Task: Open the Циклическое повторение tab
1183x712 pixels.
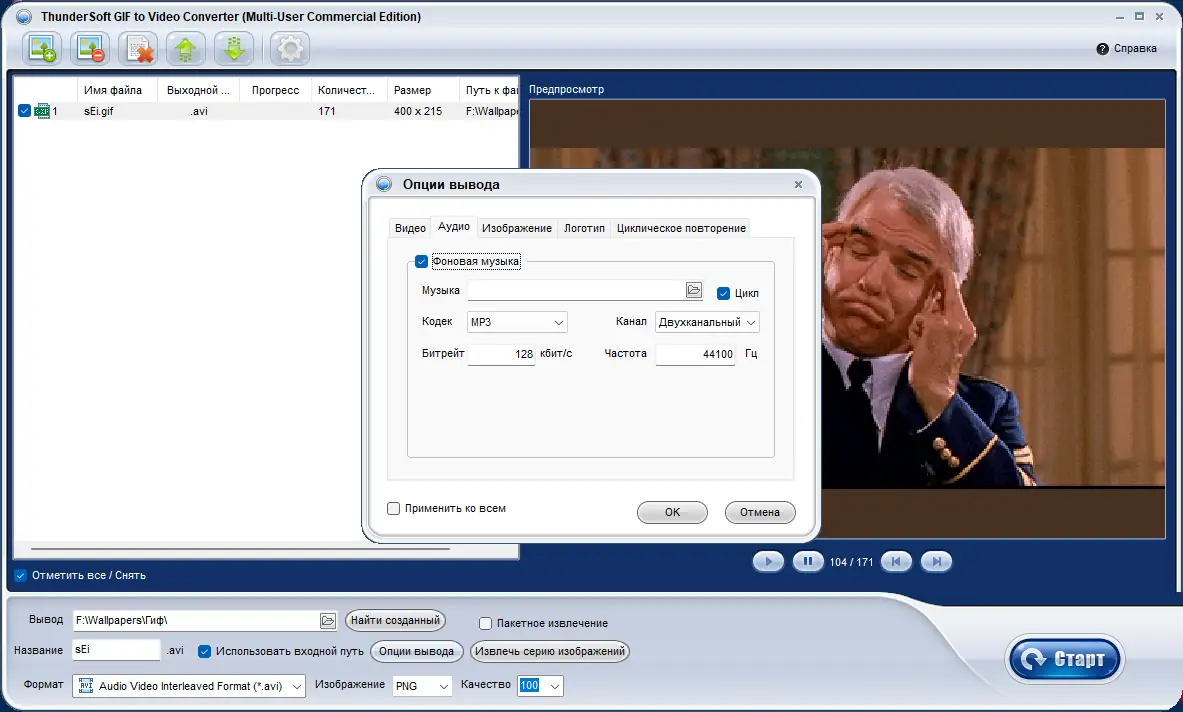Action: coord(681,228)
